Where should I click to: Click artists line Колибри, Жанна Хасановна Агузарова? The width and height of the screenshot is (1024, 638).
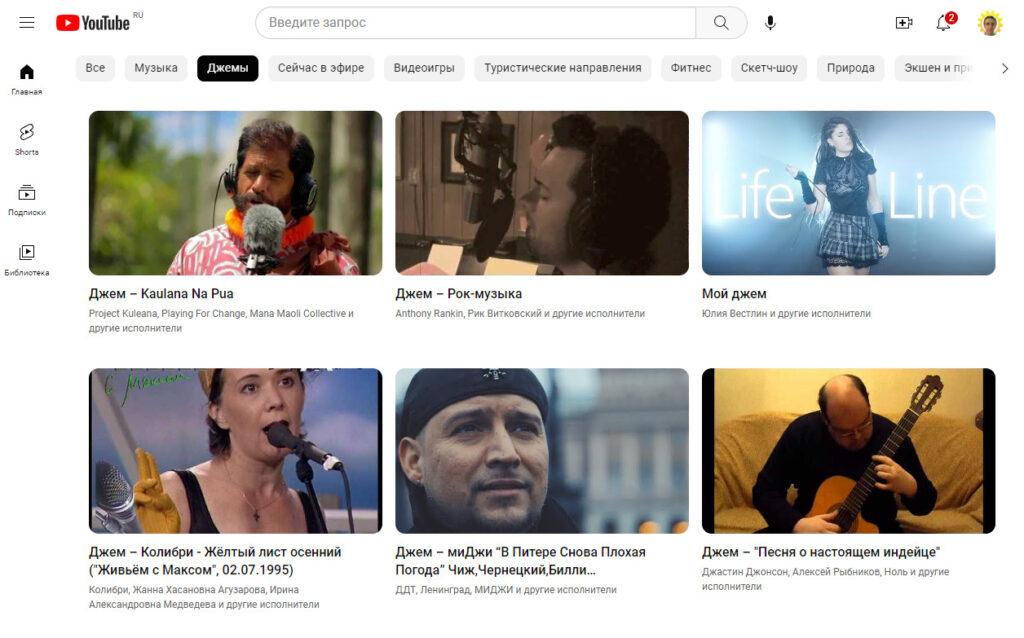(204, 597)
